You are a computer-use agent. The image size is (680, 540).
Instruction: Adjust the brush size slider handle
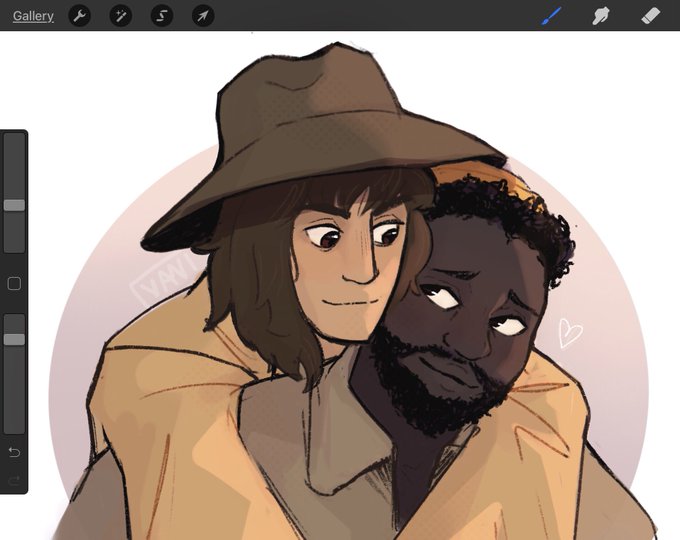(x=14, y=205)
